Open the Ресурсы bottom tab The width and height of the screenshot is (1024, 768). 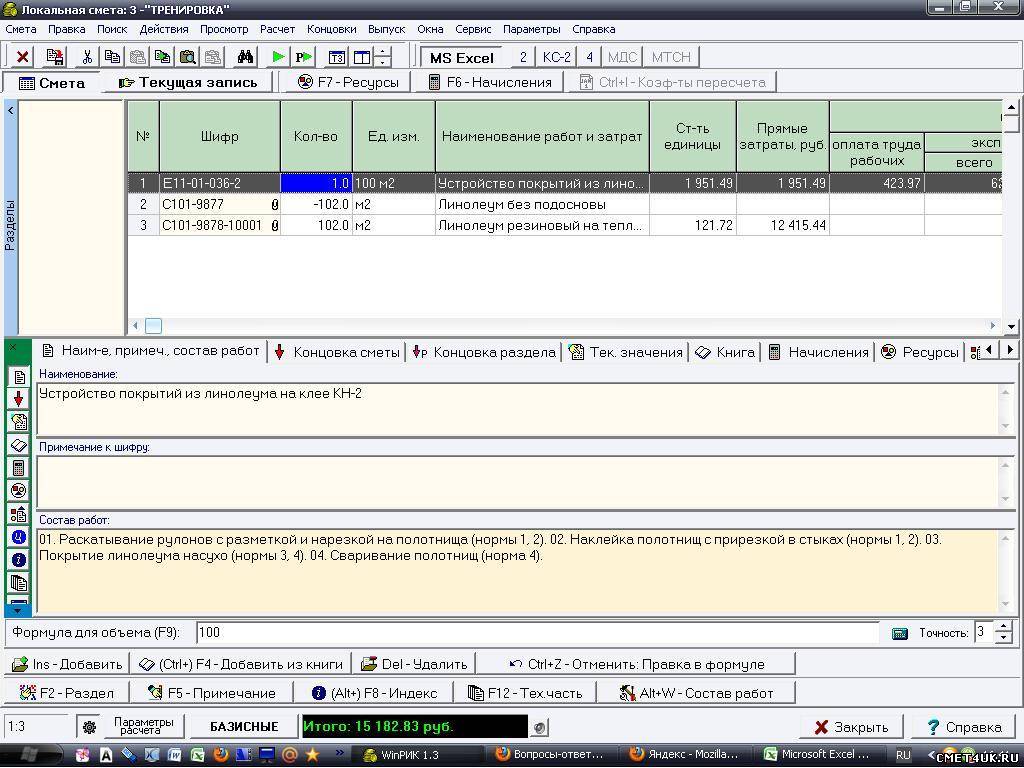(x=920, y=353)
